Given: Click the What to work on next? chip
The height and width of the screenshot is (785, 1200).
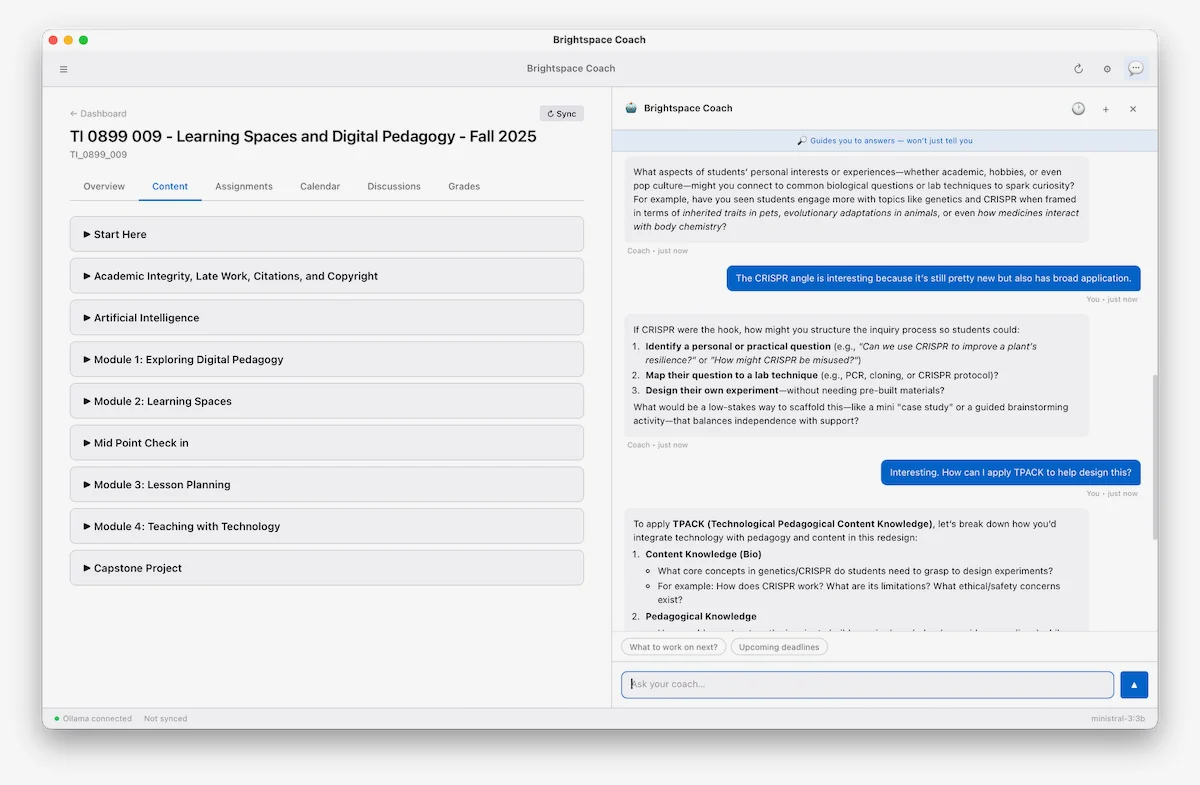Looking at the screenshot, I should (x=674, y=647).
